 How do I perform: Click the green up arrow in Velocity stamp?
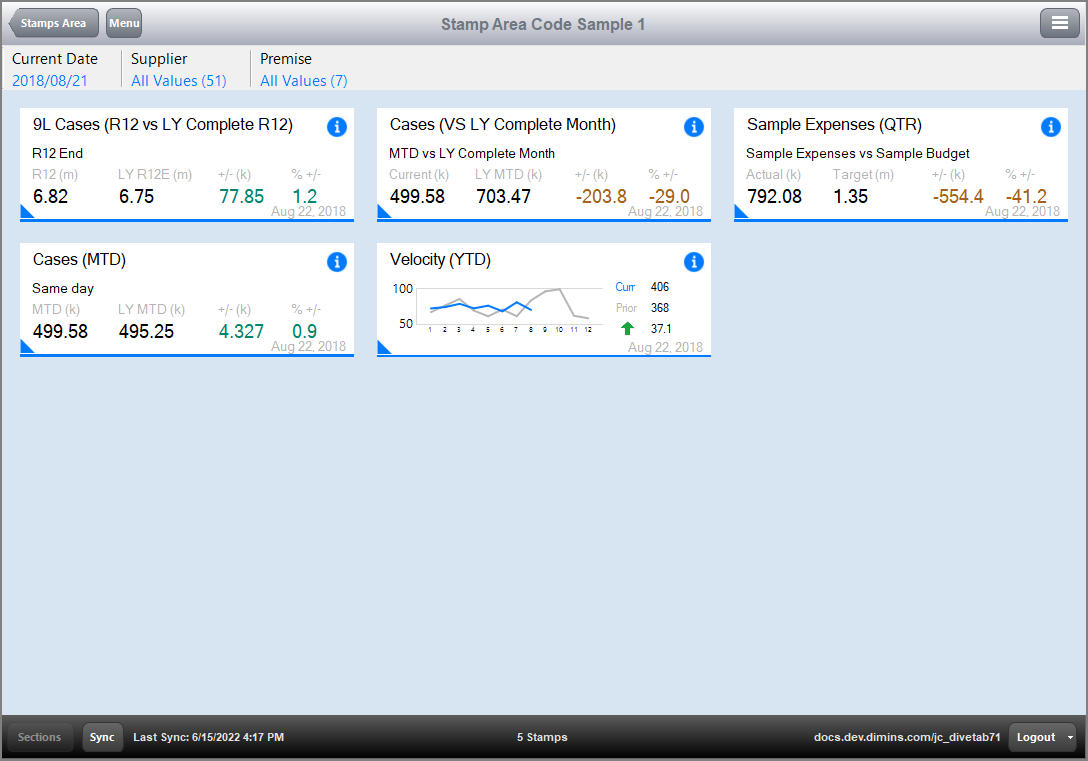point(627,328)
